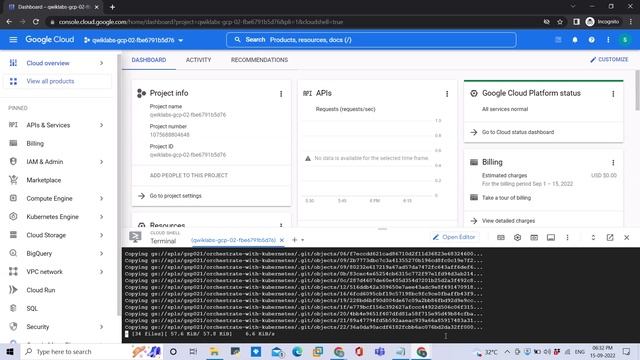Click Cloud Shell expand collapse arrows
Image resolution: width=640 pixels, height=360 pixels.
click(593, 238)
